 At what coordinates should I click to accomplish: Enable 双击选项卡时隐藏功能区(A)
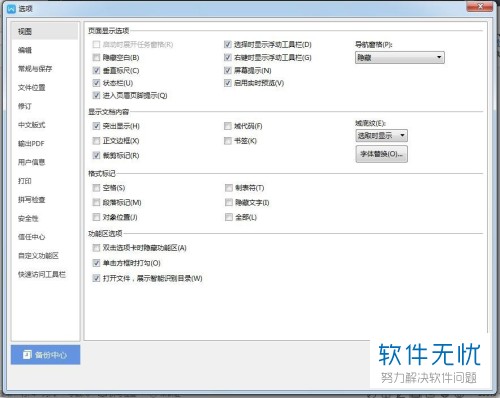coord(96,248)
